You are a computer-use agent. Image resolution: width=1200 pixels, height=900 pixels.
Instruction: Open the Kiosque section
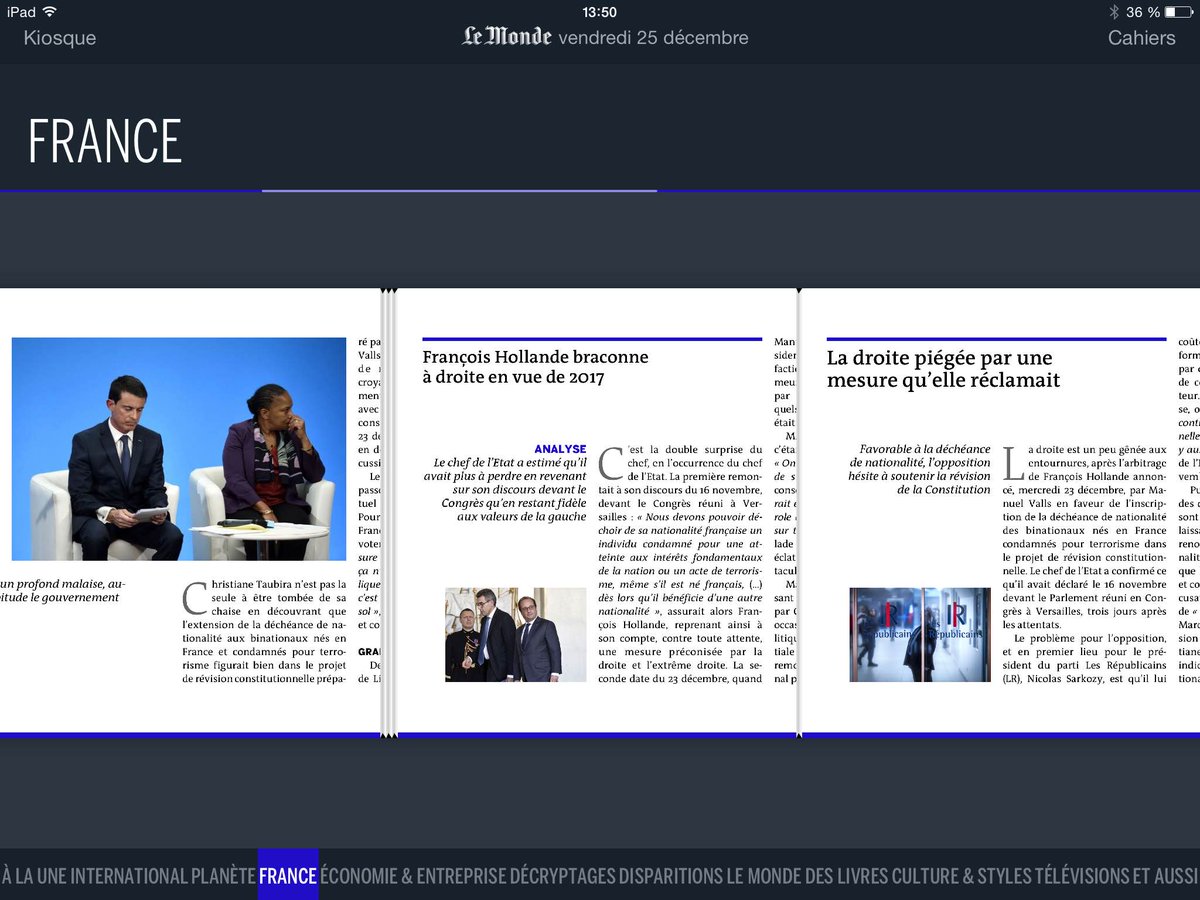click(x=58, y=38)
